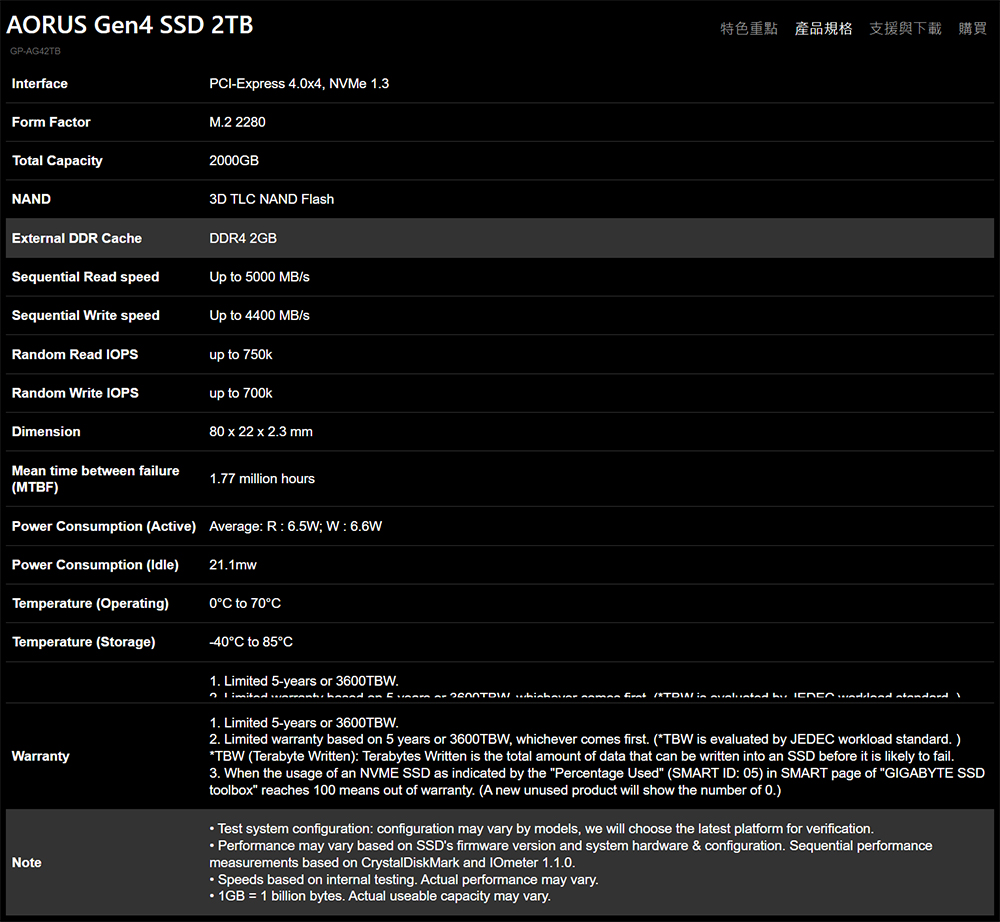Select the Test system configuration note
1000x922 pixels.
click(x=541, y=829)
